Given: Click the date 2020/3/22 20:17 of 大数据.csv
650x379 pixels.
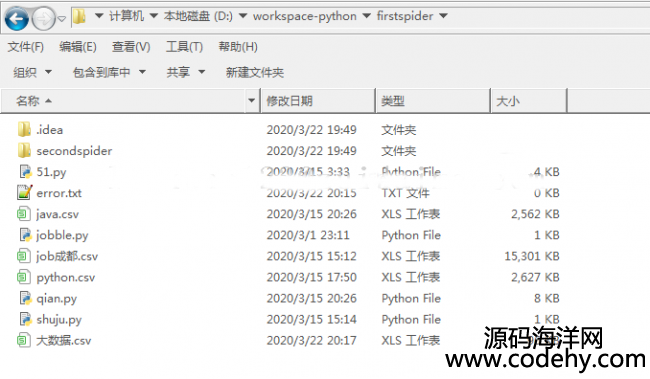Looking at the screenshot, I should [311, 340].
